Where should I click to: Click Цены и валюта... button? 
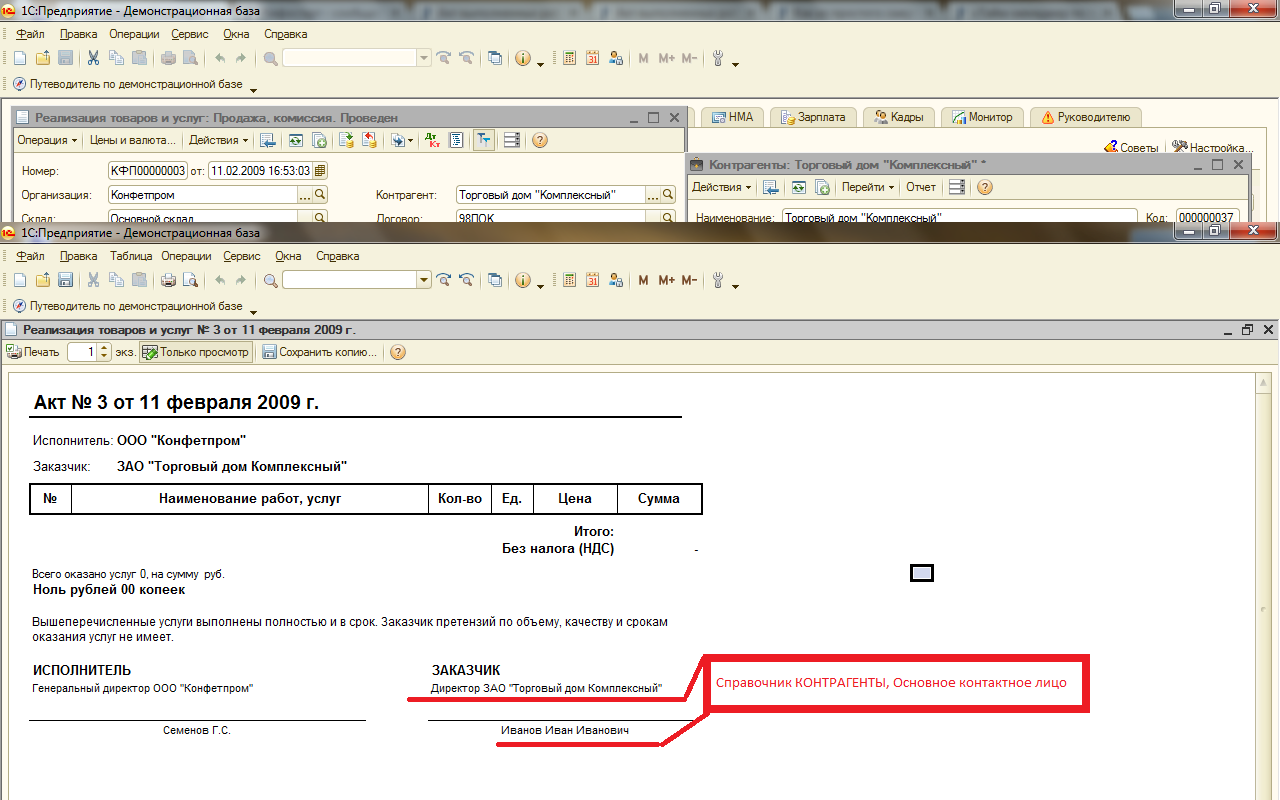(x=132, y=140)
